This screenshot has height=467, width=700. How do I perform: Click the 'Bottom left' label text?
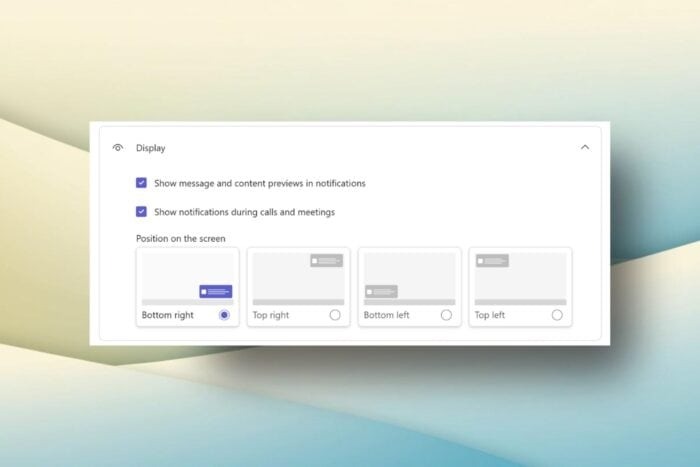[x=386, y=315]
